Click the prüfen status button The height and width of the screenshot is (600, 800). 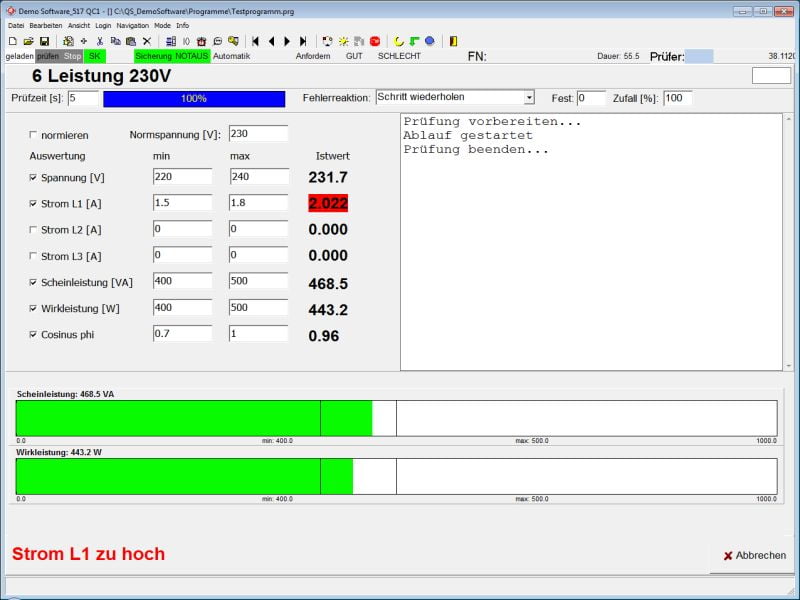click(x=48, y=56)
